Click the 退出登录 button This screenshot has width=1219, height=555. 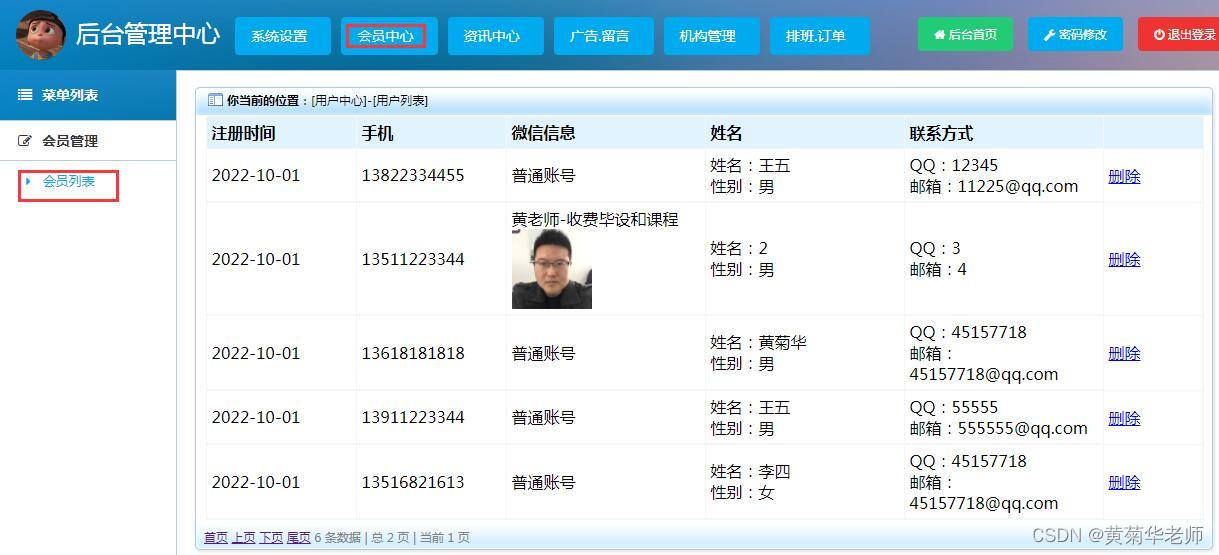(x=1180, y=34)
